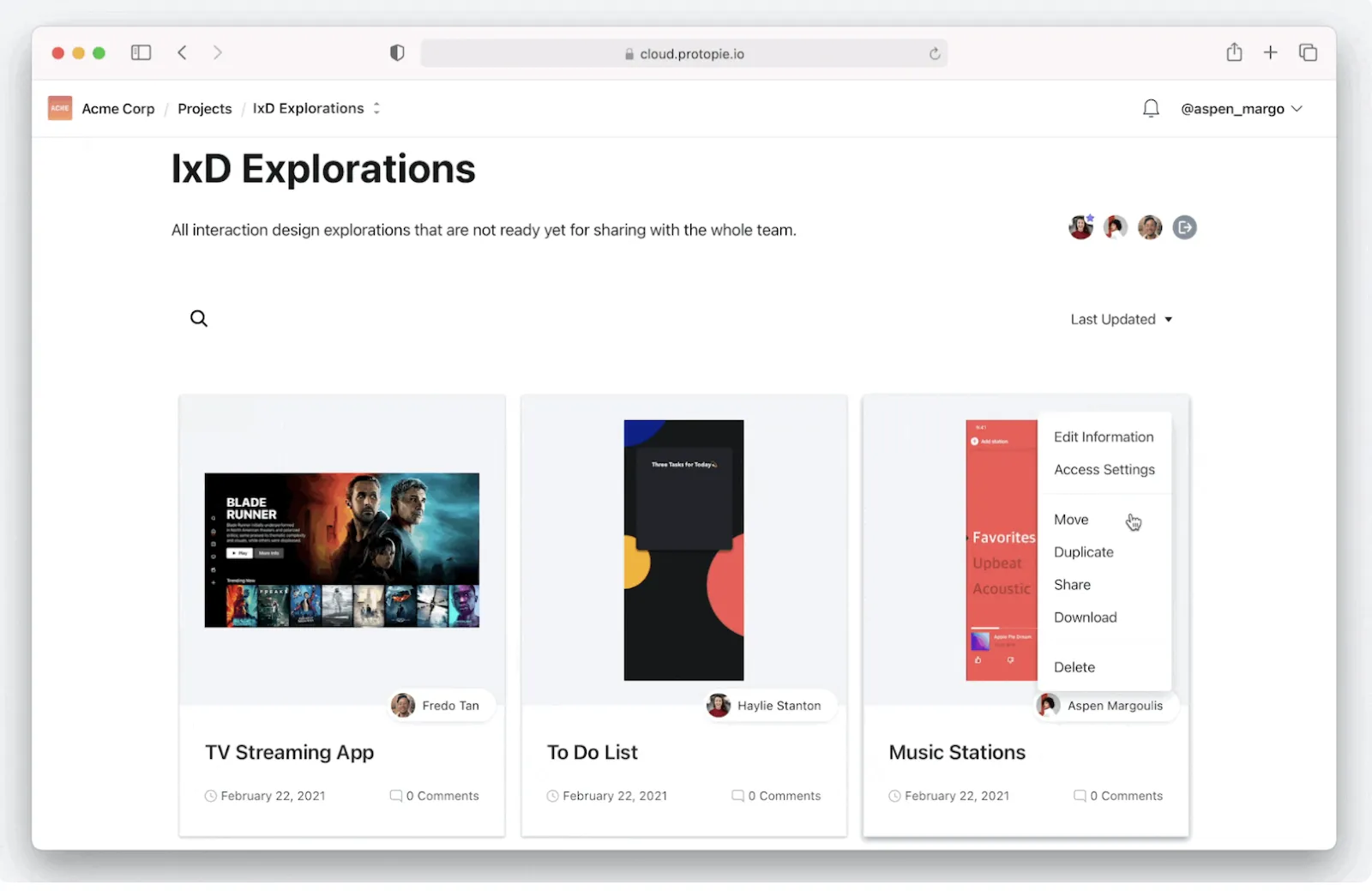The image size is (1372, 891).
Task: Click the comment icon on TV Streaming App
Action: click(396, 796)
